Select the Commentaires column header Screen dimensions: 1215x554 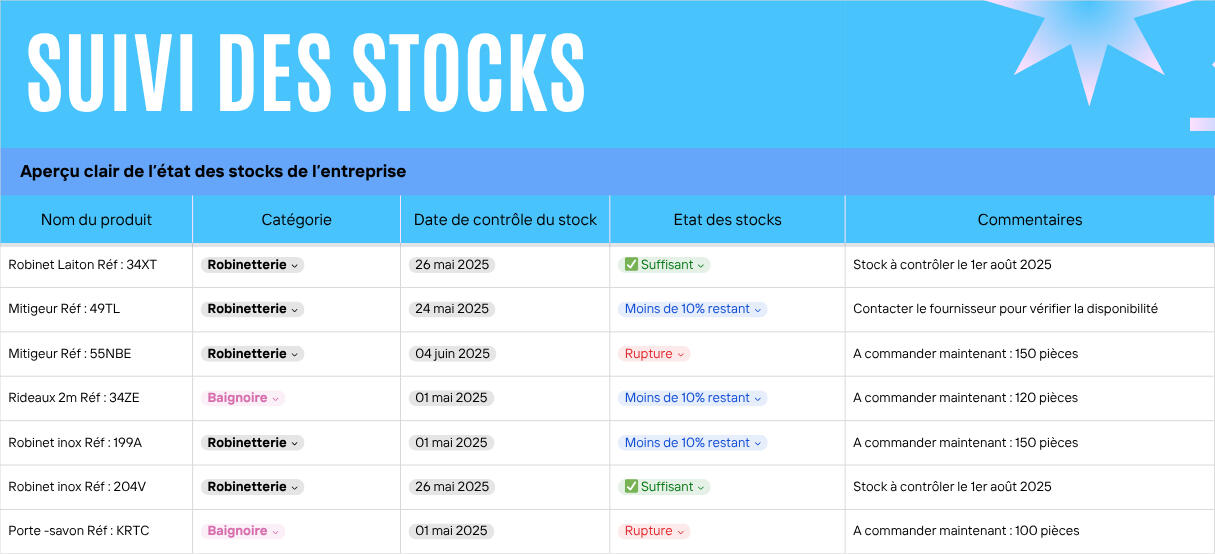point(1029,220)
